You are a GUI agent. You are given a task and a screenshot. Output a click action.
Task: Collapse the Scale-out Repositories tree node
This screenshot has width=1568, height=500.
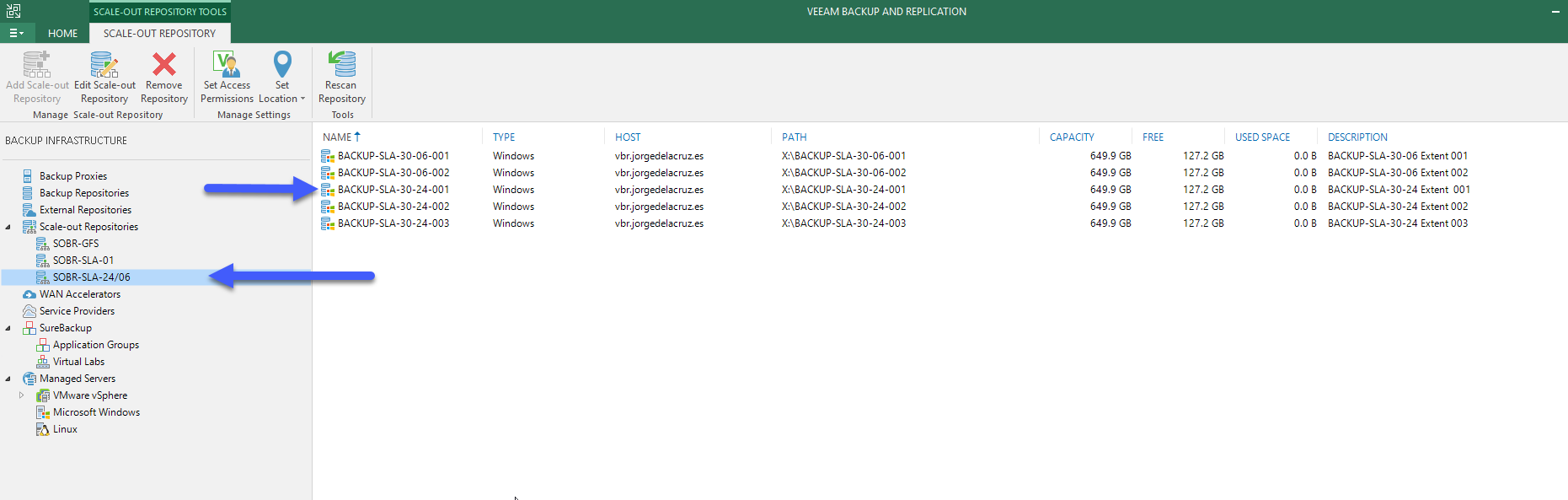(x=8, y=227)
